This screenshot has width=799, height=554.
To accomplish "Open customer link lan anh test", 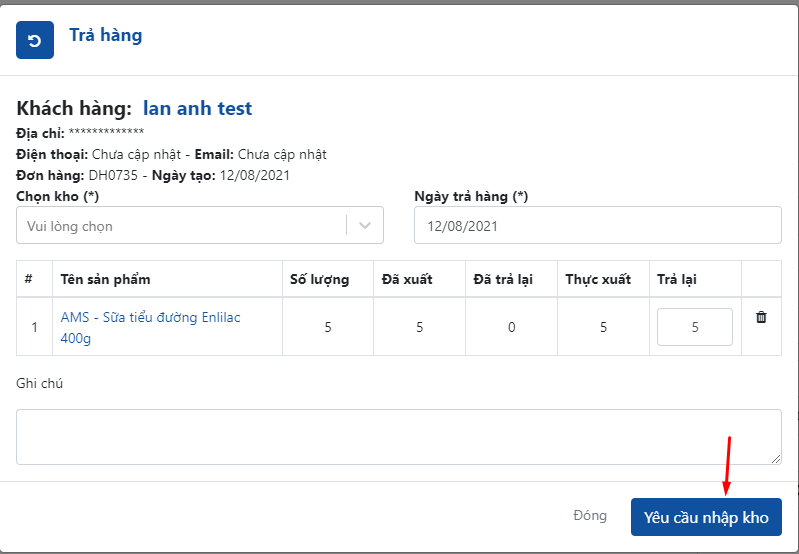I will tap(197, 108).
